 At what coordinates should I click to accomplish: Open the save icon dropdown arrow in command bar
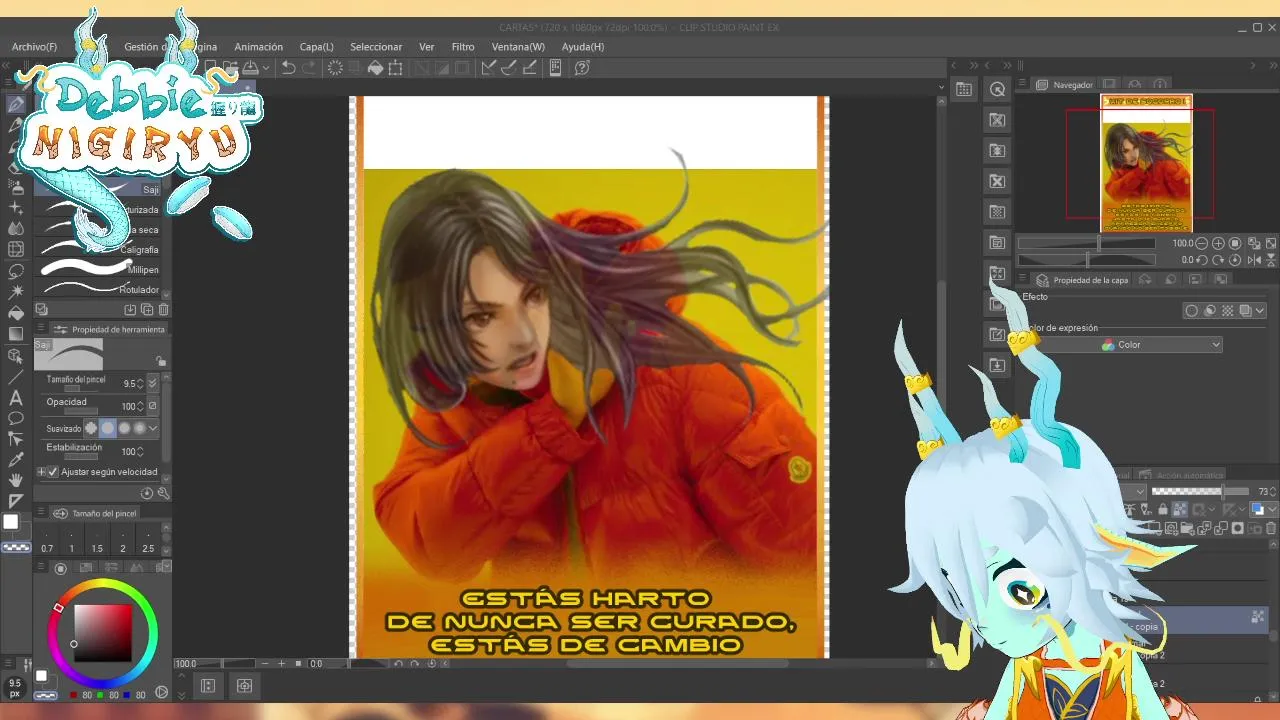265,68
